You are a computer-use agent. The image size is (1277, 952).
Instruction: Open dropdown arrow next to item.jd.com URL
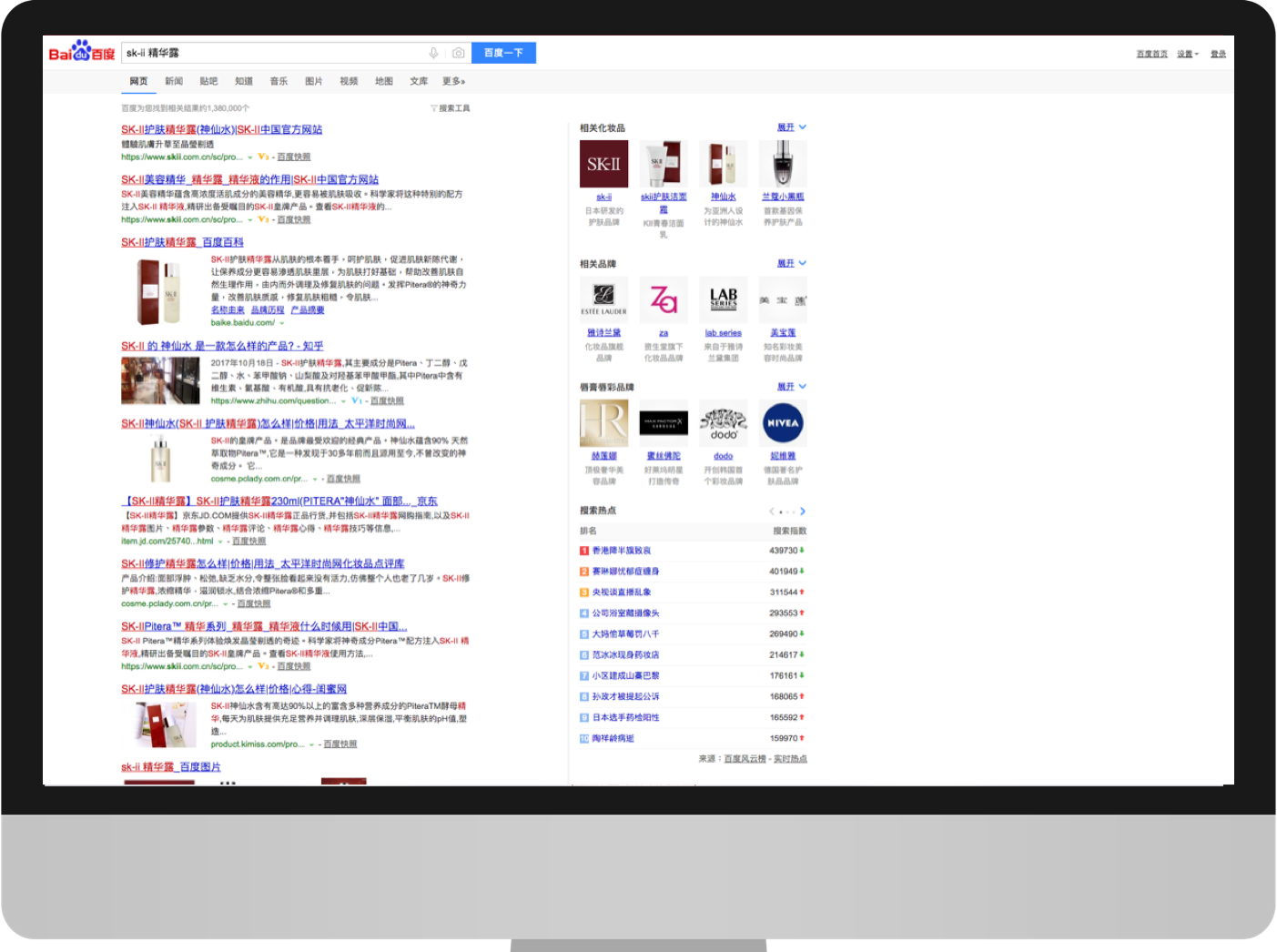coord(220,542)
